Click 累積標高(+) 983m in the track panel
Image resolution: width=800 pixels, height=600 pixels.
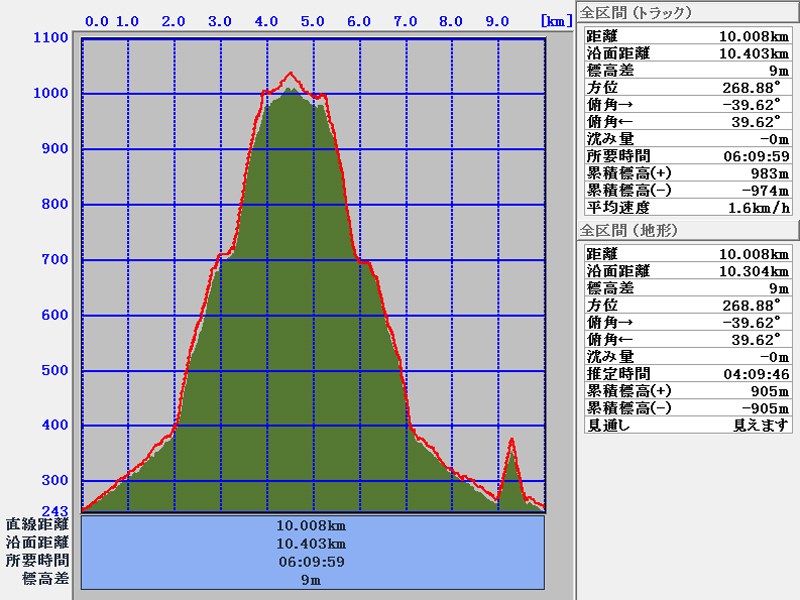pyautogui.click(x=686, y=173)
